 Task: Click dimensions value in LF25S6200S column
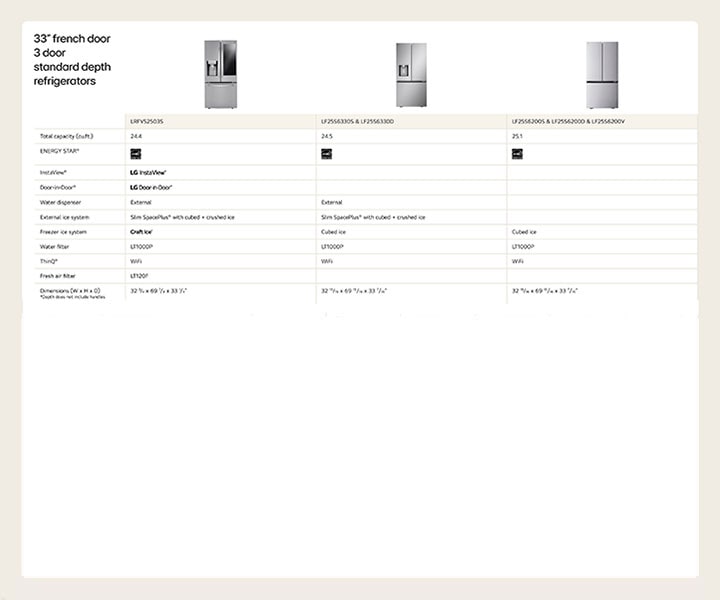pos(545,291)
